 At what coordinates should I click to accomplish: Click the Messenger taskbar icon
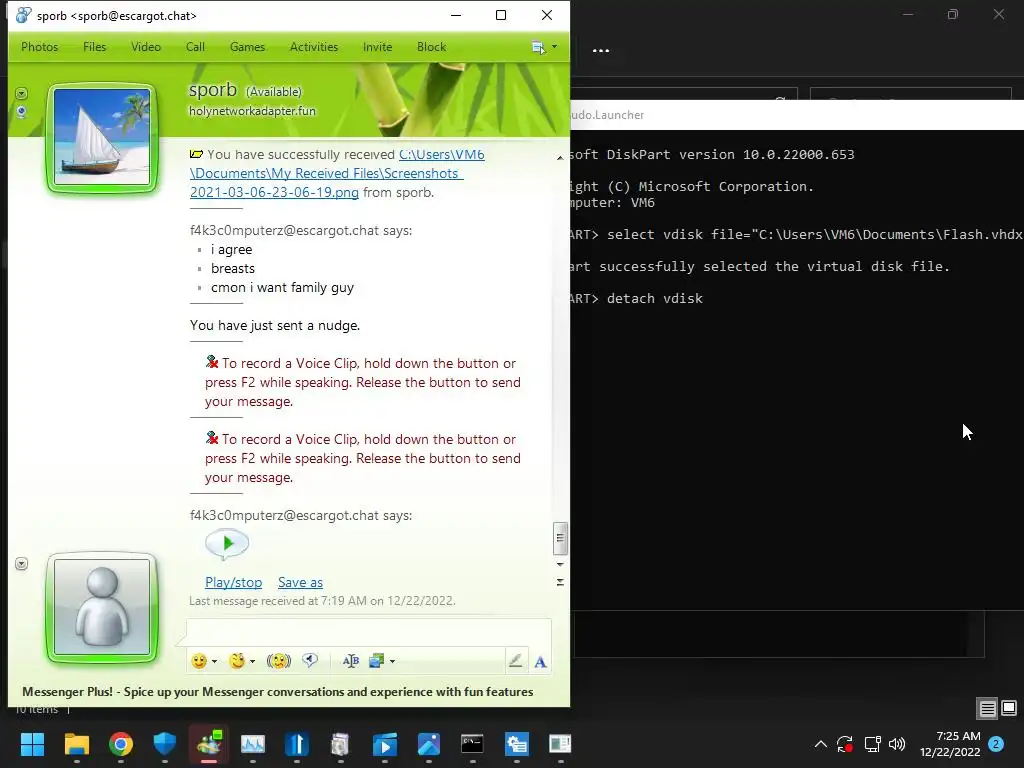pyautogui.click(x=209, y=744)
